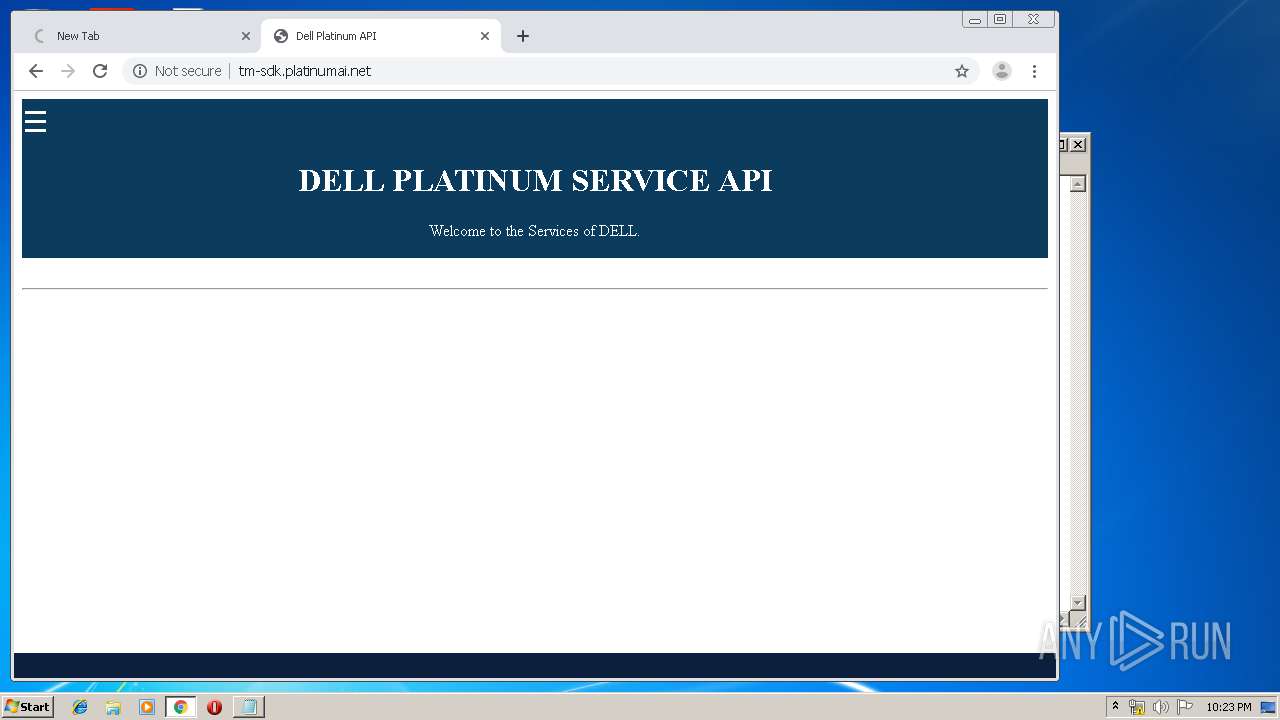Screen dimensions: 1280x720
Task: Close the New Tab tab
Action: [246, 36]
